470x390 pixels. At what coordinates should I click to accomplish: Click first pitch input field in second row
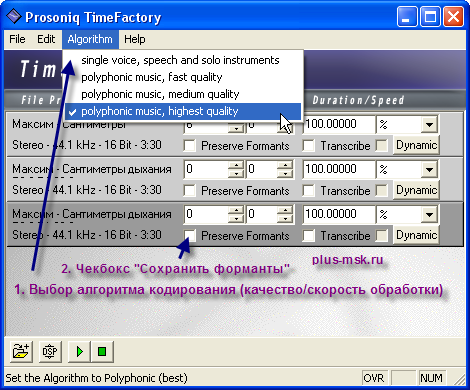tap(207, 169)
